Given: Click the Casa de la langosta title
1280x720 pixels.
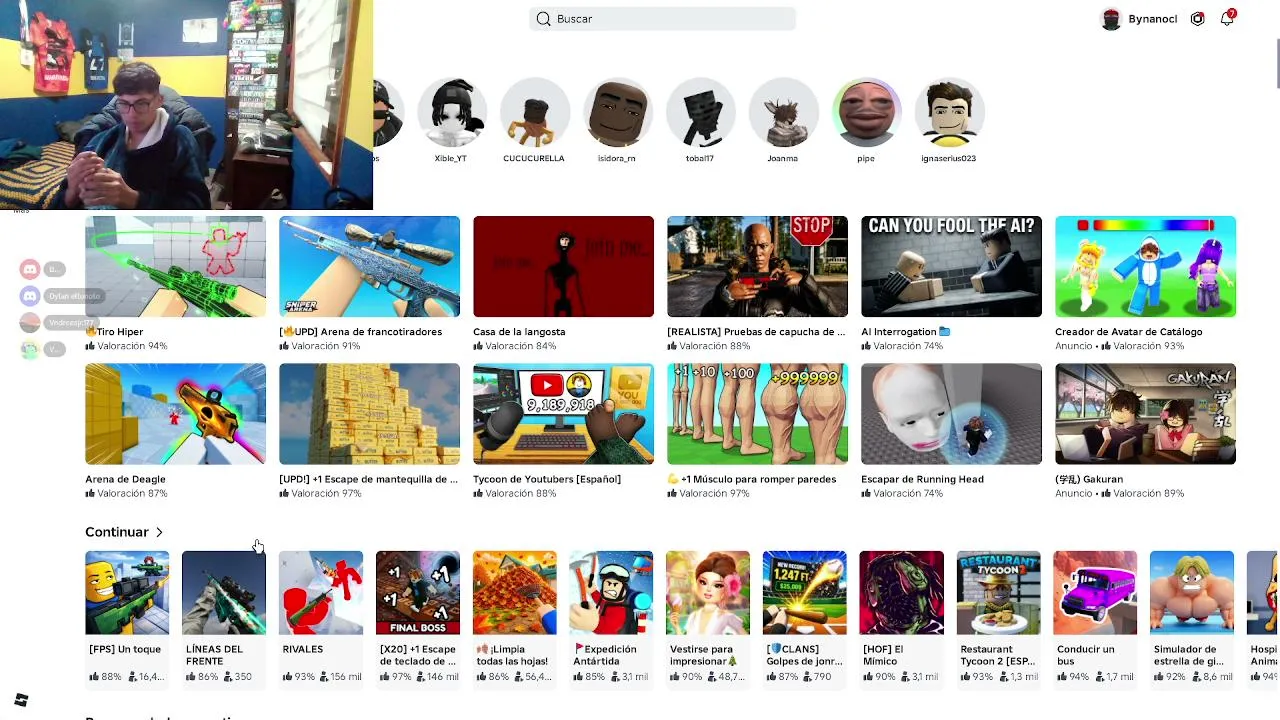Looking at the screenshot, I should (x=519, y=332).
